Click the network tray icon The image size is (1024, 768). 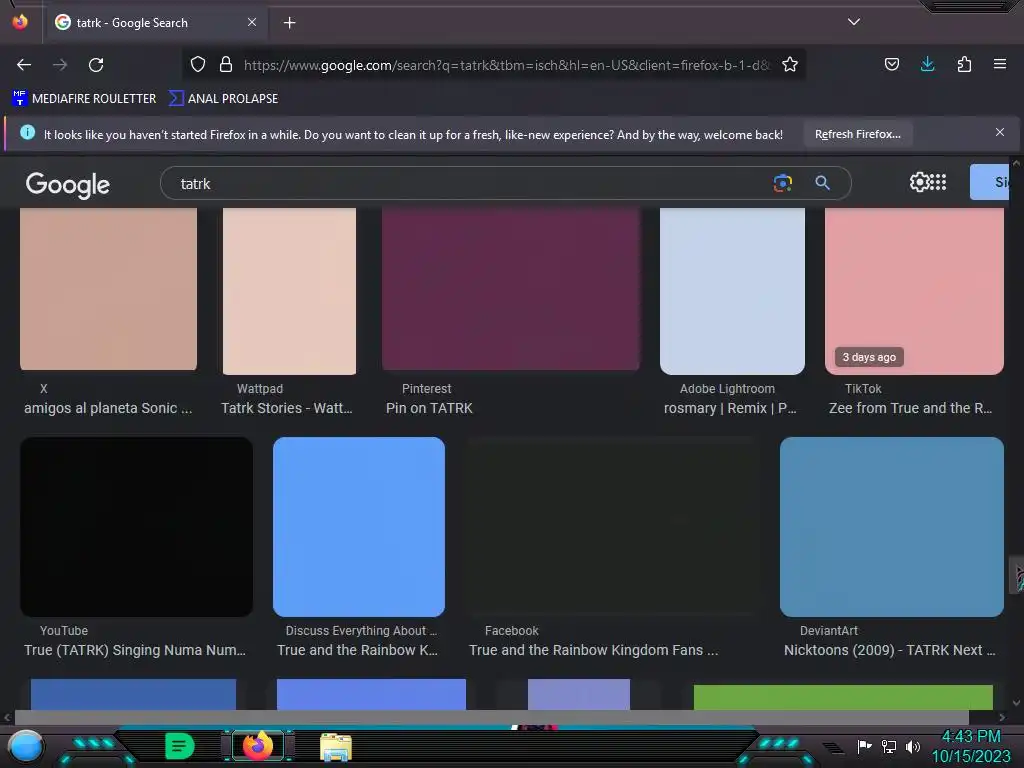click(889, 746)
